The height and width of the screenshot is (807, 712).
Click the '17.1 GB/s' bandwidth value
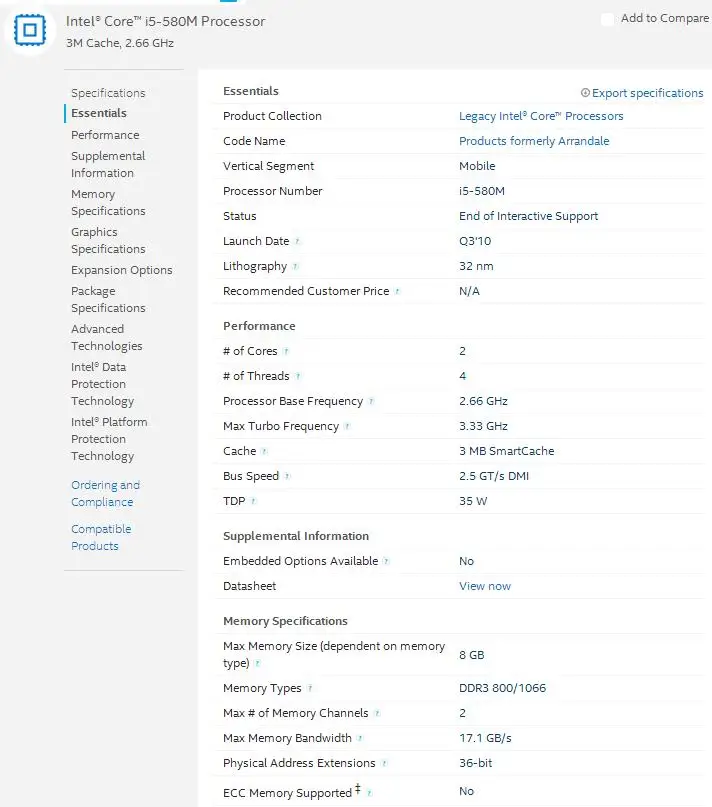485,738
